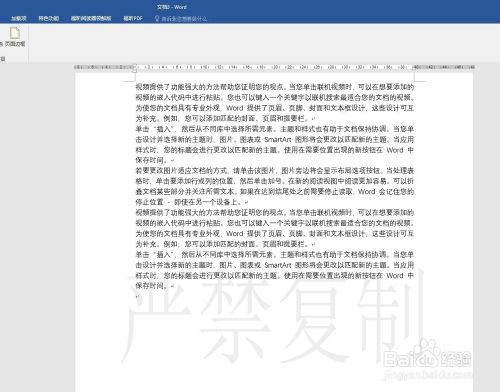The width and height of the screenshot is (500, 392).
Task: Click the 告诉我您想要做什么 search box
Action: coord(184,19)
